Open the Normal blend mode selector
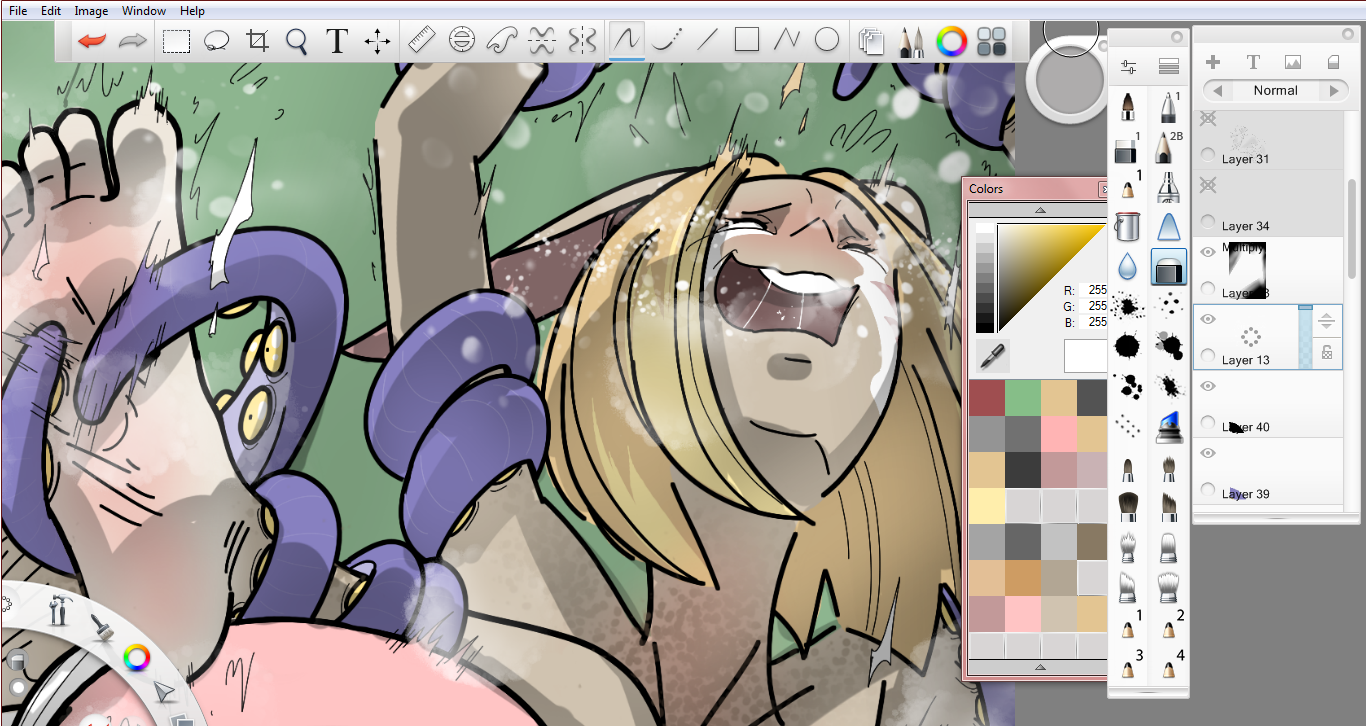Viewport: 1366px width, 726px height. 1275,91
